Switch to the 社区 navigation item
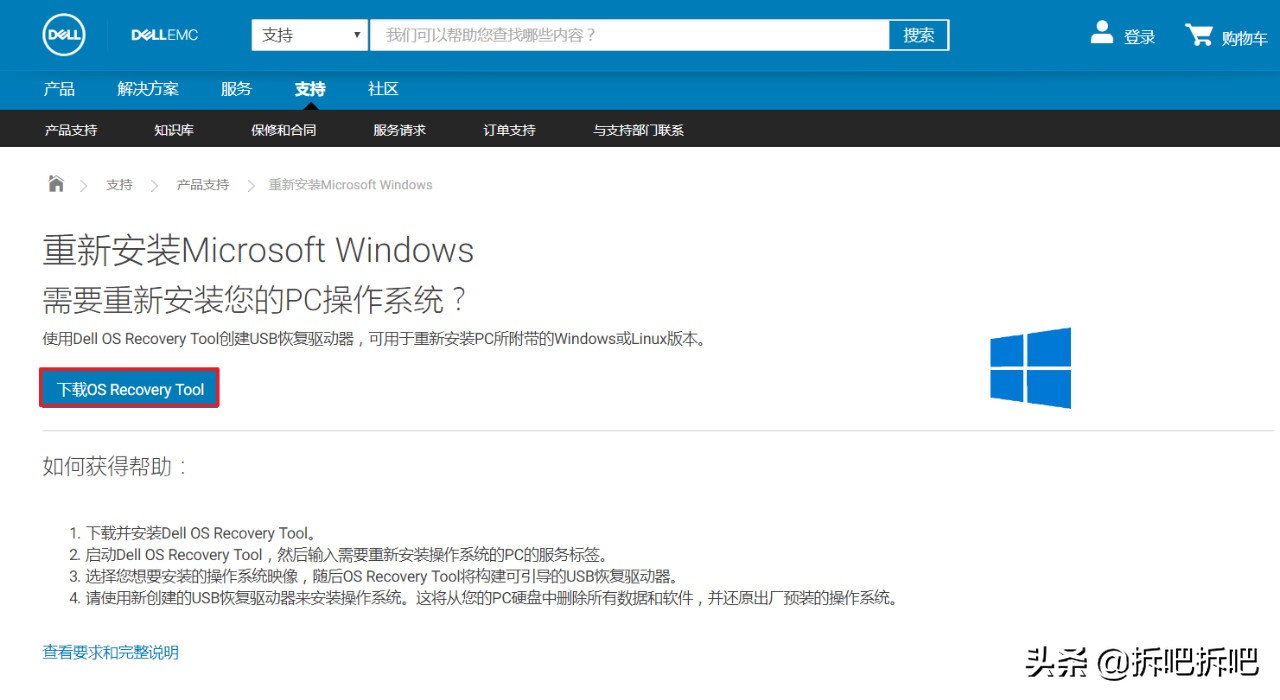This screenshot has height=700, width=1280. 382,89
